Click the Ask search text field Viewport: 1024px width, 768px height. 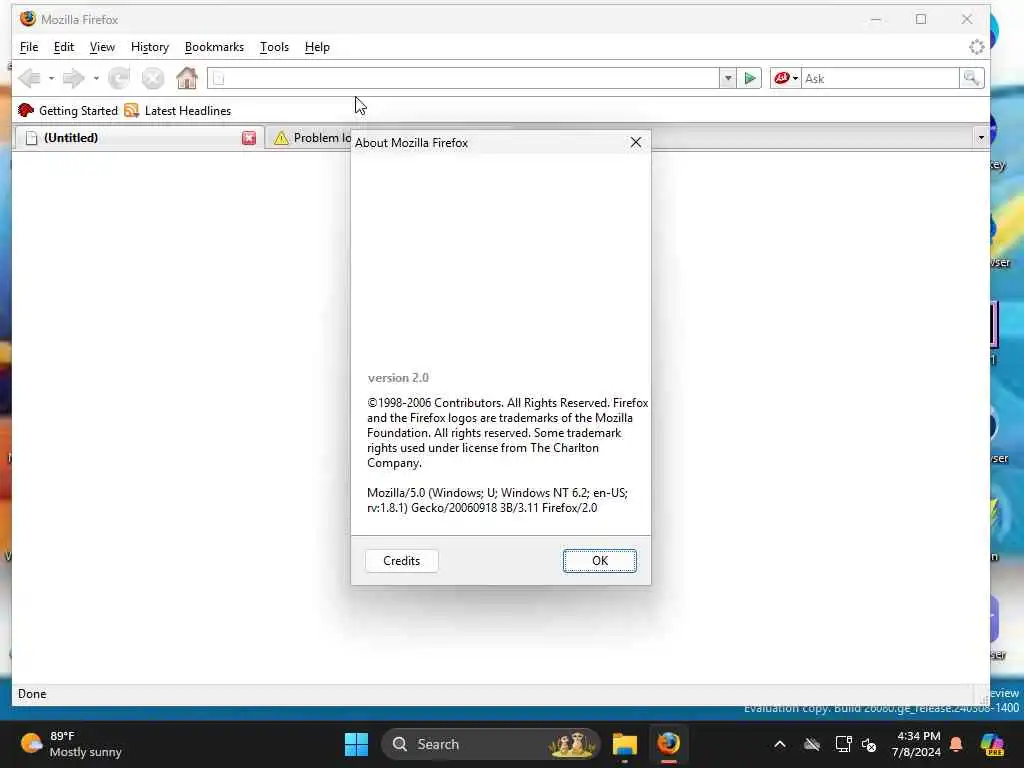click(880, 78)
